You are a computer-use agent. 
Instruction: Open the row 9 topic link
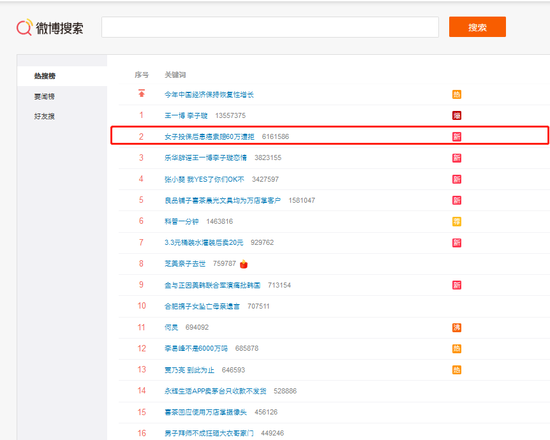click(x=212, y=285)
